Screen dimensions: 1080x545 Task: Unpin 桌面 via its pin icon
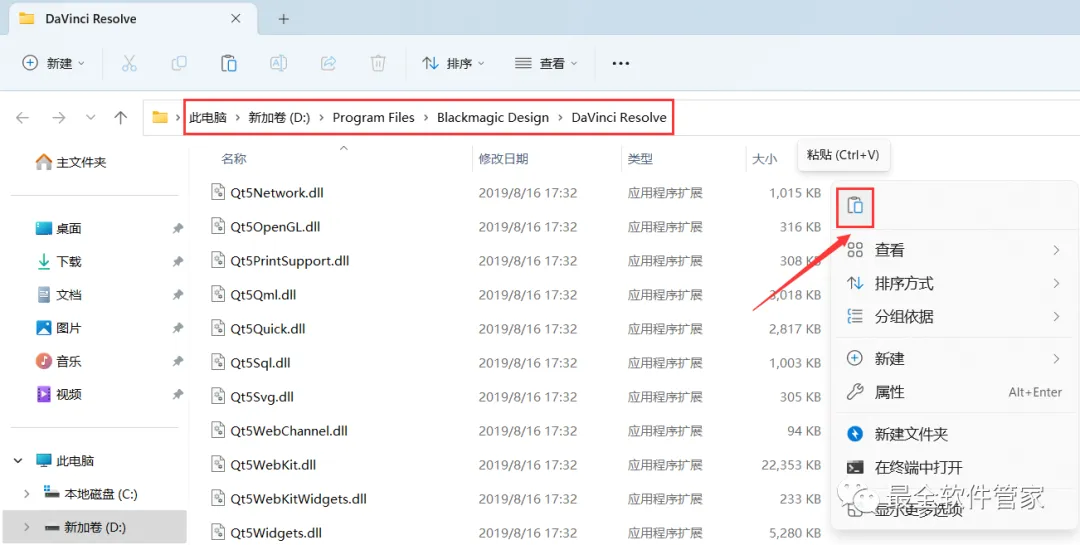click(178, 228)
